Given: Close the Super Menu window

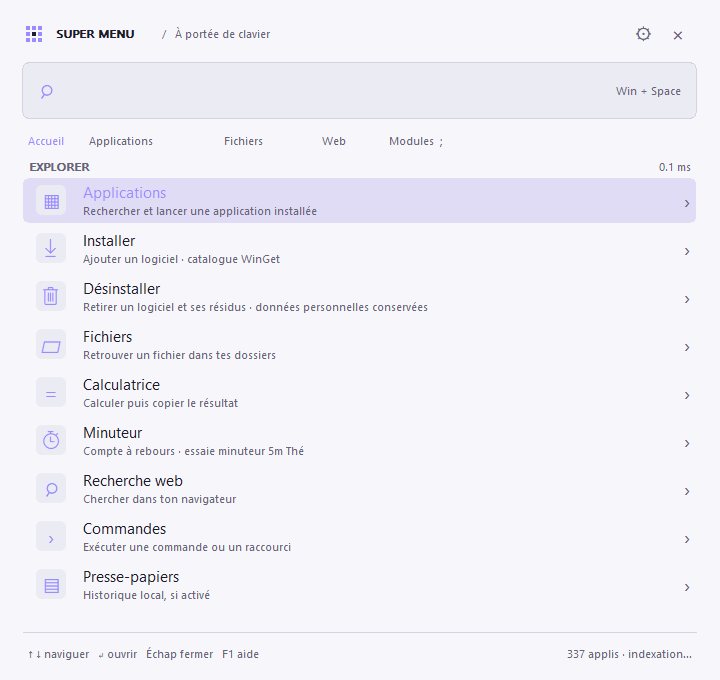Looking at the screenshot, I should pos(677,35).
